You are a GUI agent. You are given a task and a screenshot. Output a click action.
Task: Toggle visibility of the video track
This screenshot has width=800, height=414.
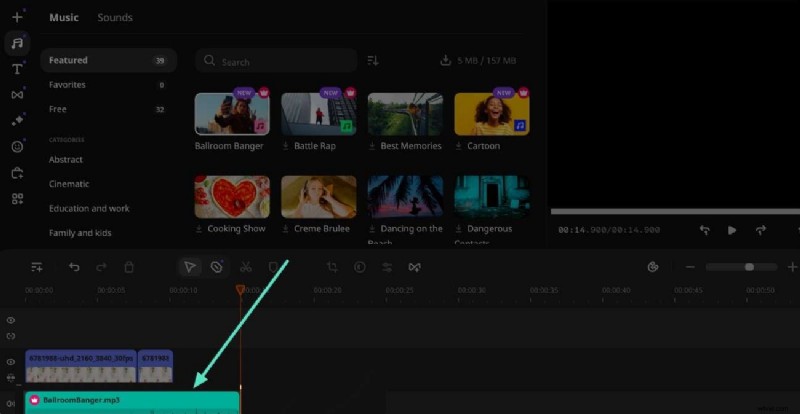point(11,361)
